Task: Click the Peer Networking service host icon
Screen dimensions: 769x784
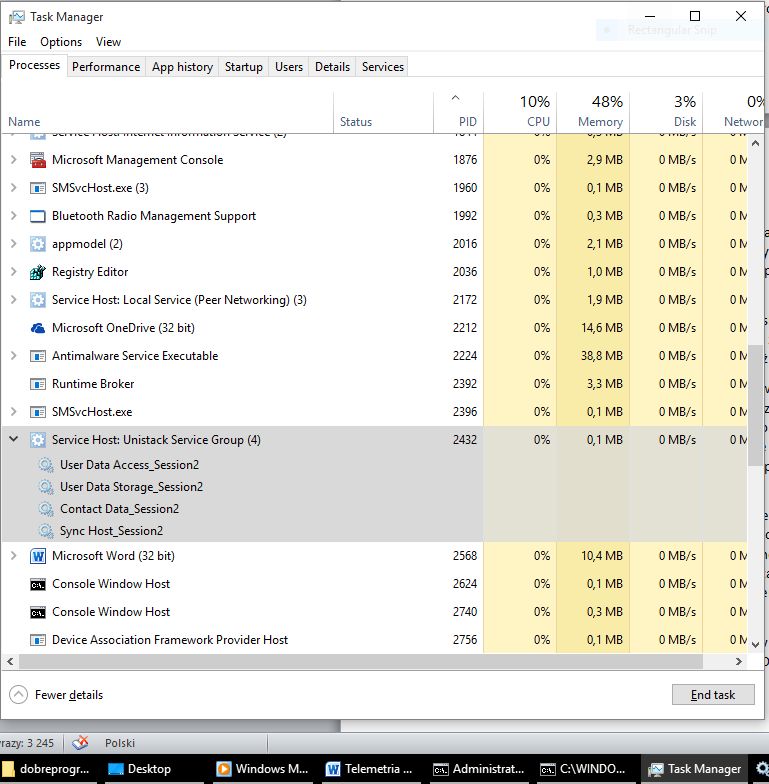Action: [38, 300]
